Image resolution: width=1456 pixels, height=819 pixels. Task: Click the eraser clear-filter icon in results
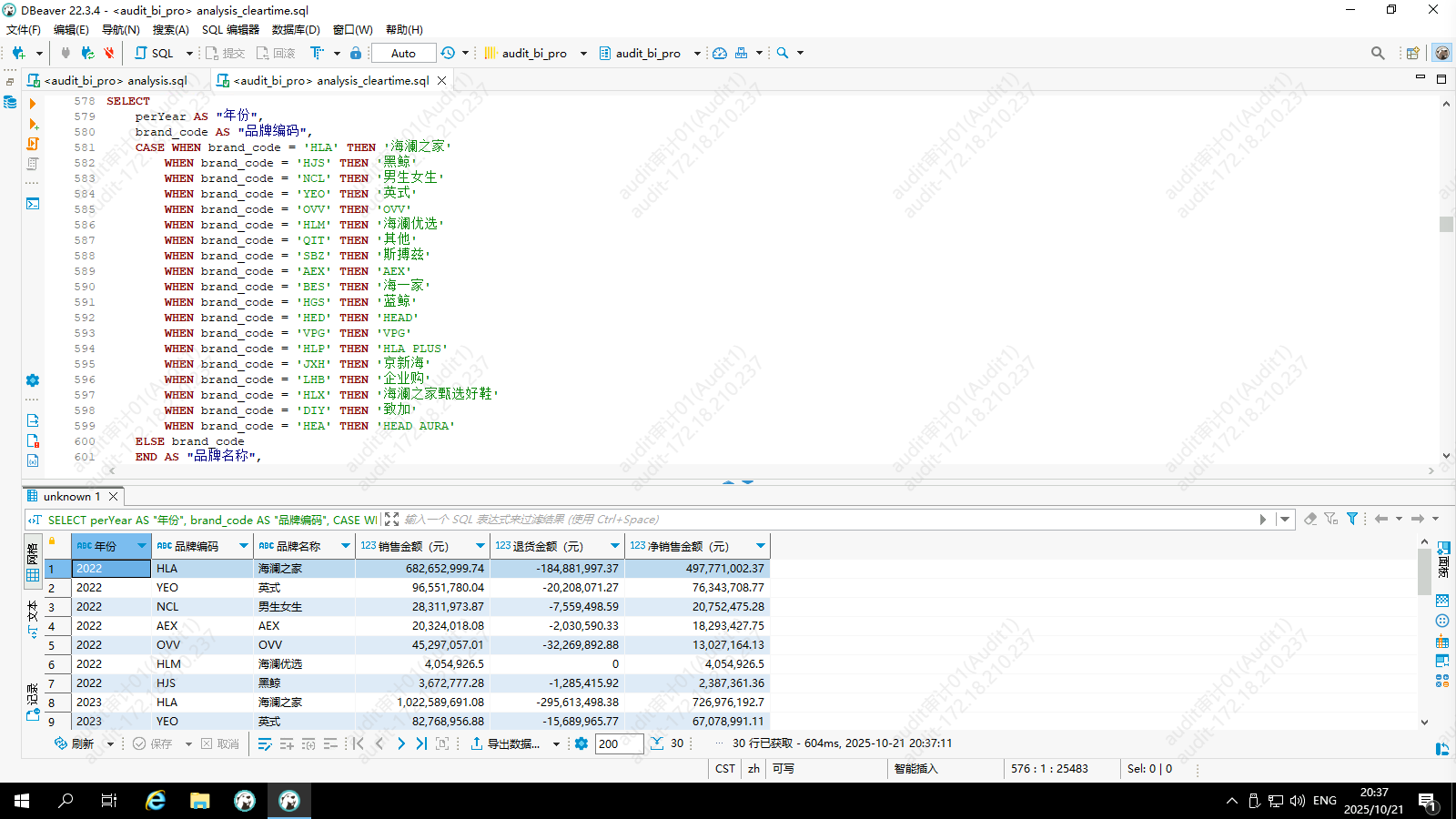point(1310,519)
